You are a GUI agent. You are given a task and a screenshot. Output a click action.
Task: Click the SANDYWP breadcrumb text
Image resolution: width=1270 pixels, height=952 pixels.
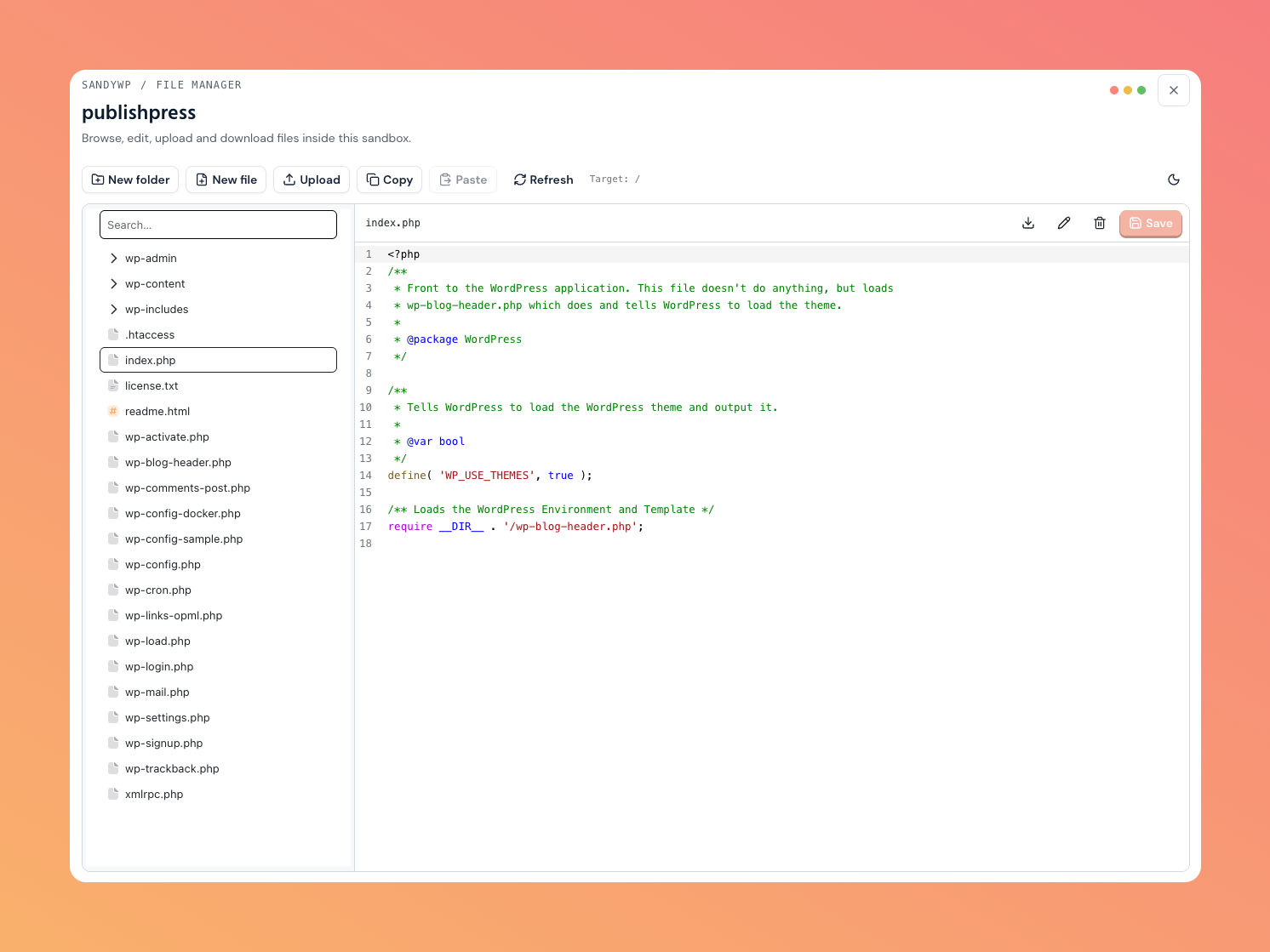coord(106,85)
